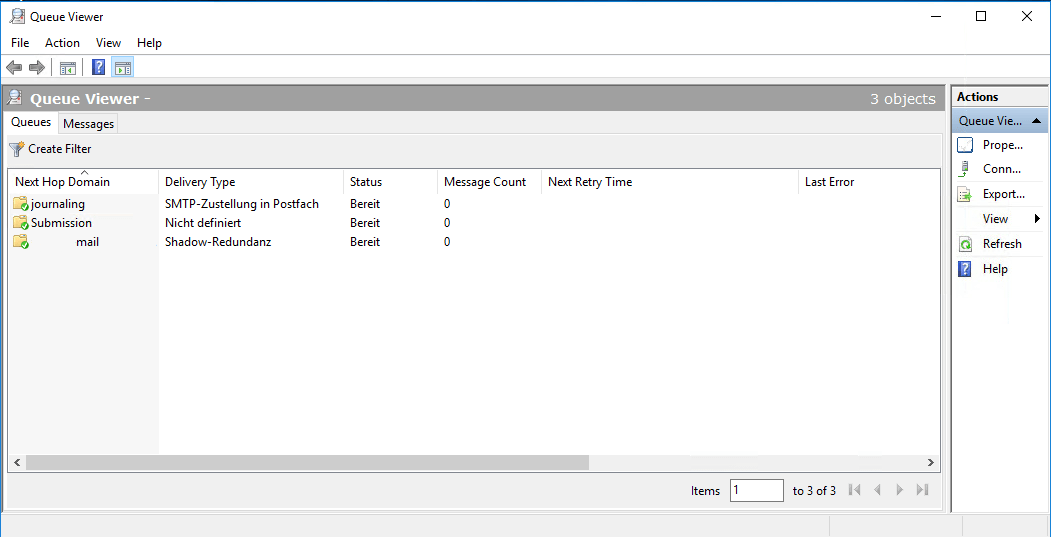
Task: Click the Forward arrow toolbar icon
Action: click(37, 68)
